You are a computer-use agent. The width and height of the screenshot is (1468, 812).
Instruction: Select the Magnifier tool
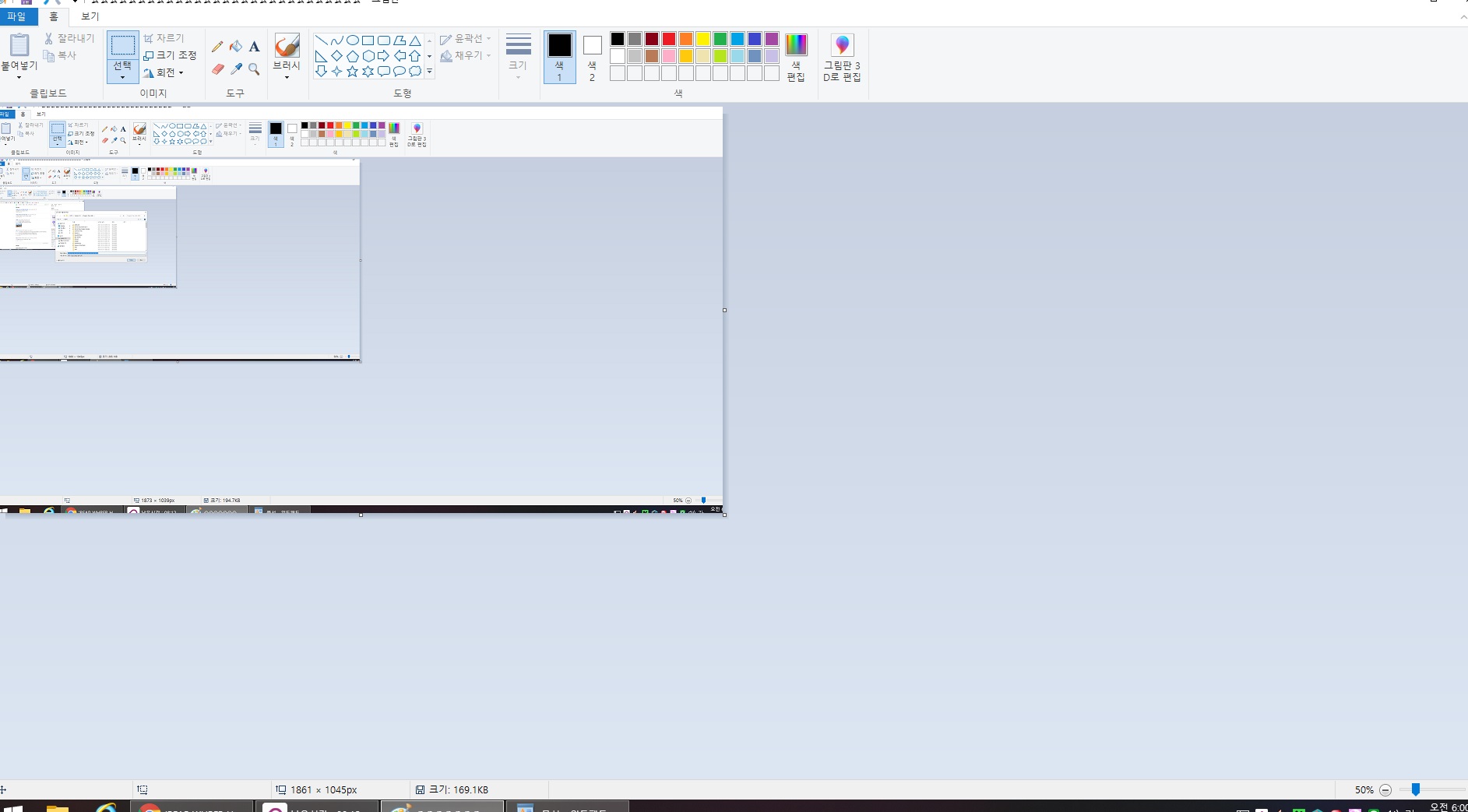click(x=254, y=69)
